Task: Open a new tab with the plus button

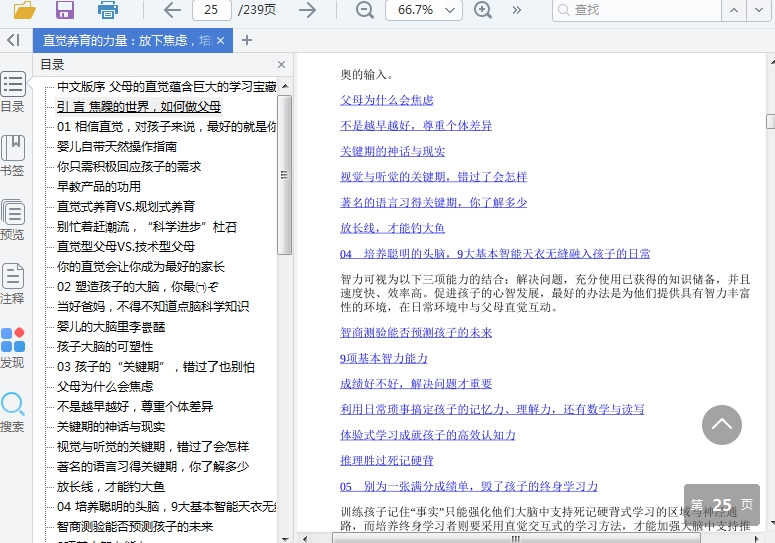Action: point(247,41)
